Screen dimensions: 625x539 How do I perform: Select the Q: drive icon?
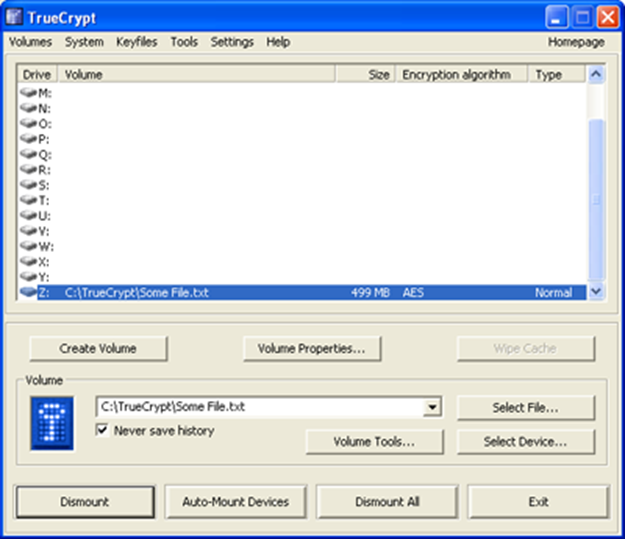coord(28,154)
